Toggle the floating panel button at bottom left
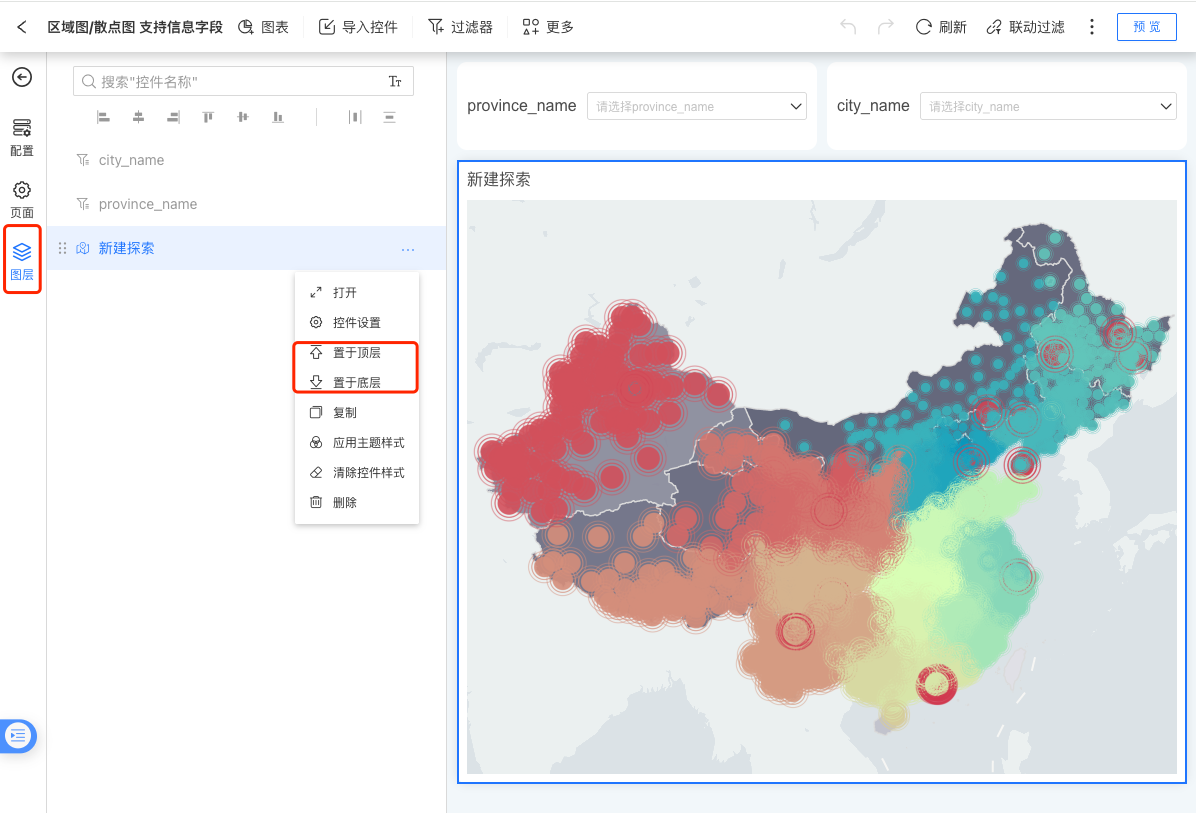This screenshot has width=1196, height=813. [x=19, y=736]
